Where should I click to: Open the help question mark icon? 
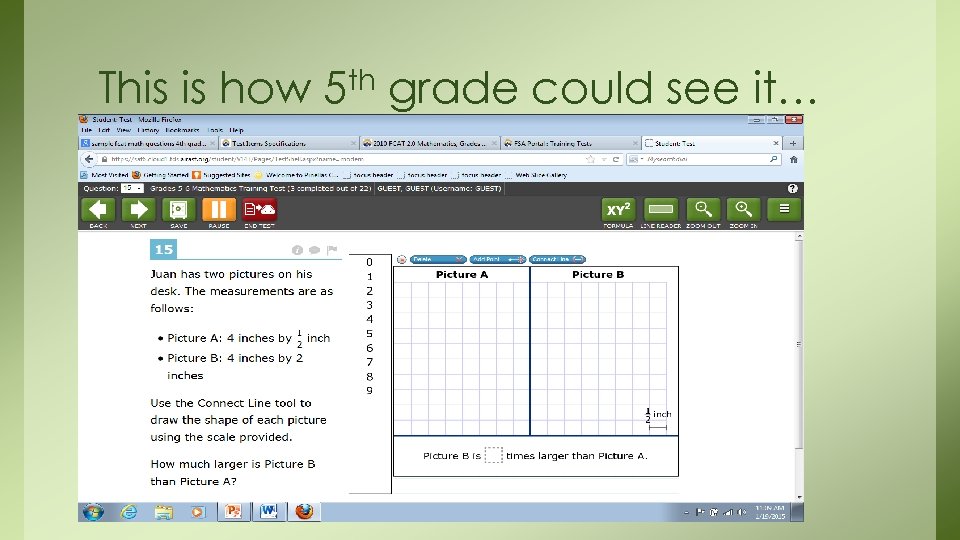tap(792, 189)
